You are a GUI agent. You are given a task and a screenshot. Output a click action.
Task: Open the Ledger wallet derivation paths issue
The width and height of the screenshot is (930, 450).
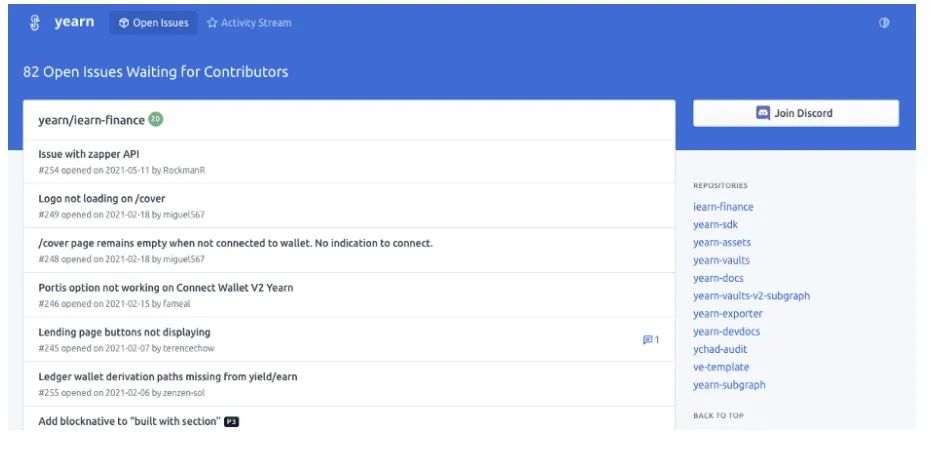[x=168, y=377]
